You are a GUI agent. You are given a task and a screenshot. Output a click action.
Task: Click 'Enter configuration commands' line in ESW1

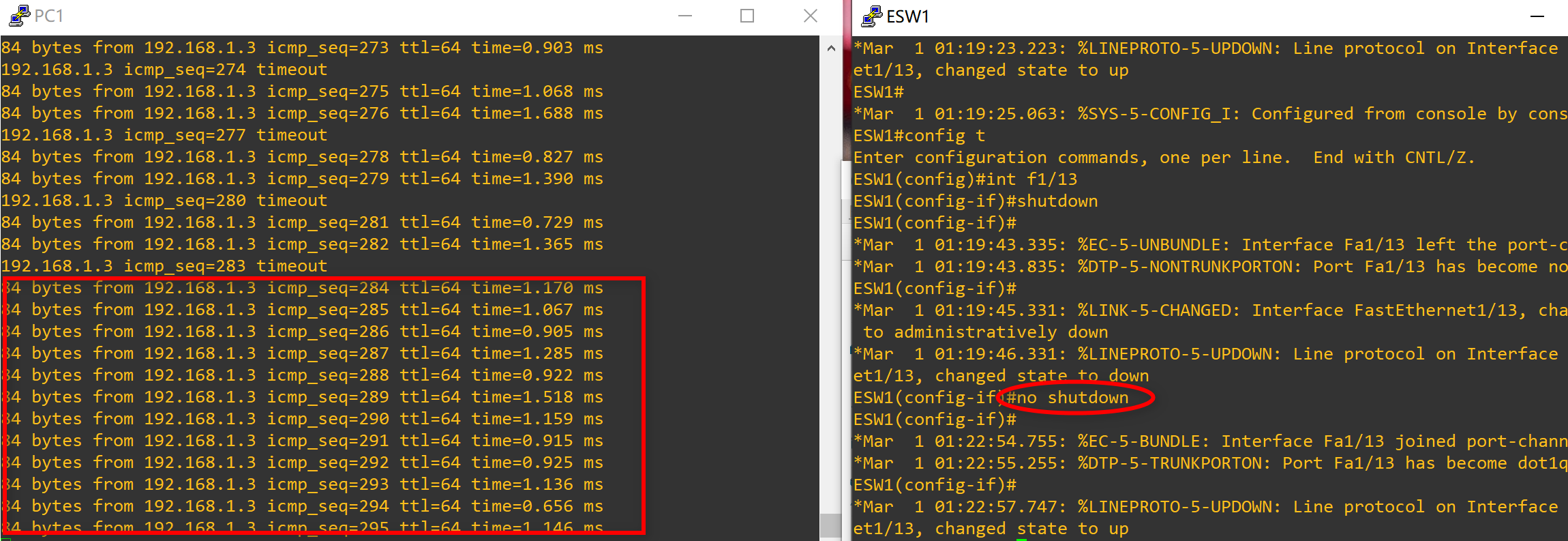coord(1164,158)
